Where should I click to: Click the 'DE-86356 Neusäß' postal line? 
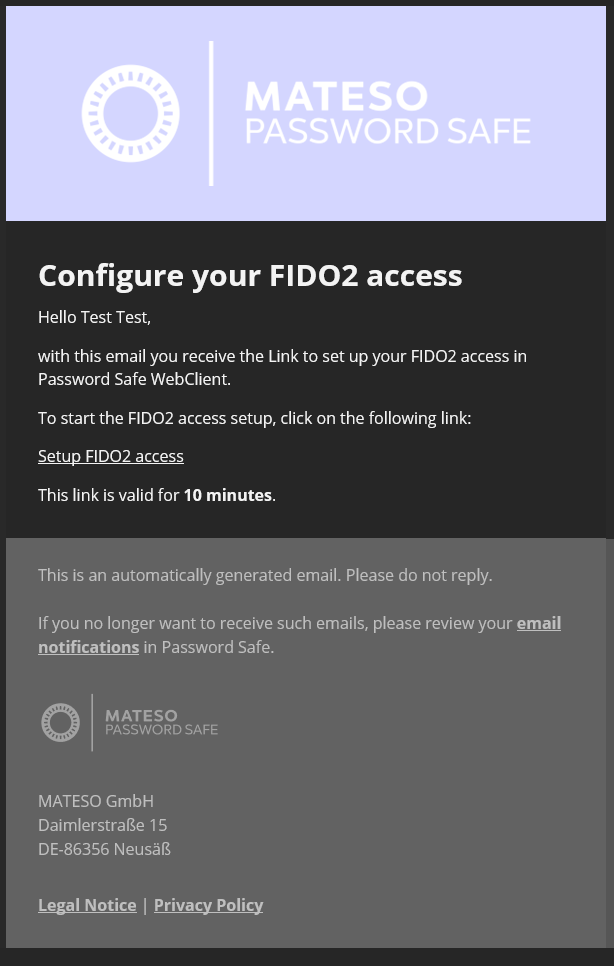tap(105, 849)
